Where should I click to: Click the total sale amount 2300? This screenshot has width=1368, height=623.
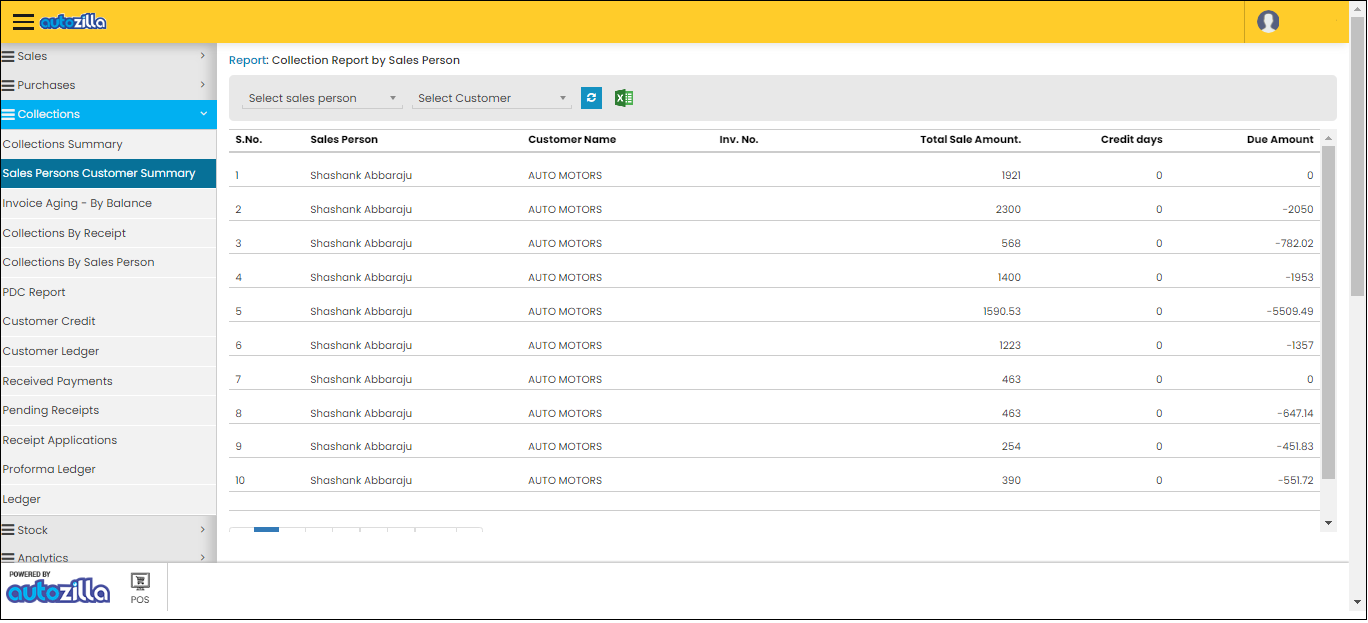1010,209
